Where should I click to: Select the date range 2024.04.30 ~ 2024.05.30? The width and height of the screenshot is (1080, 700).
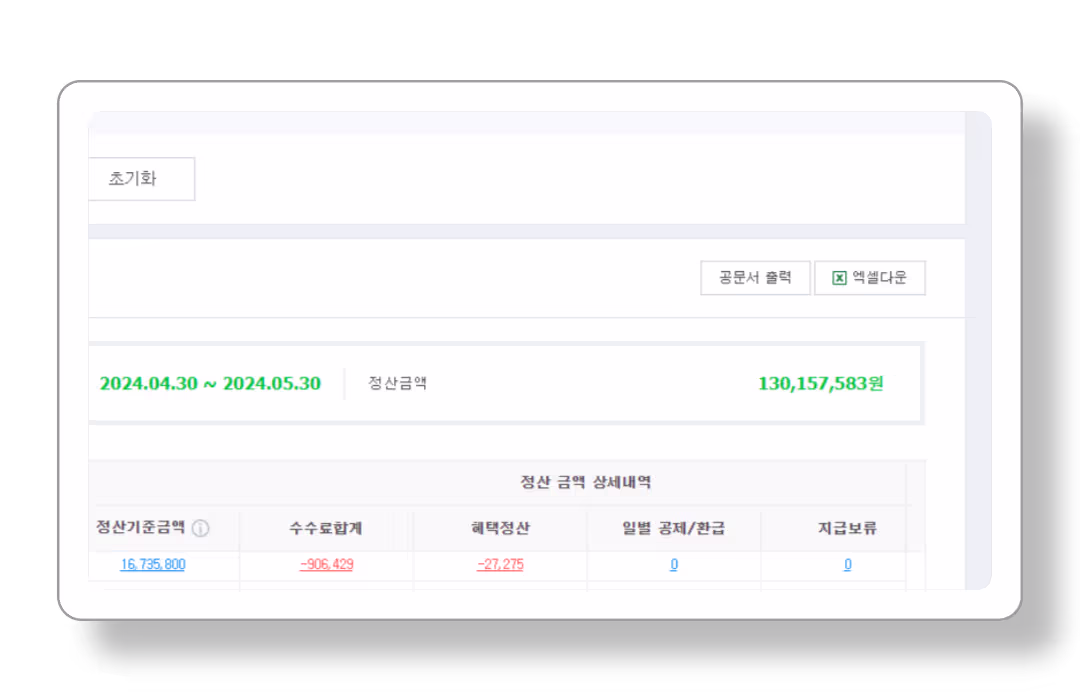pos(211,383)
